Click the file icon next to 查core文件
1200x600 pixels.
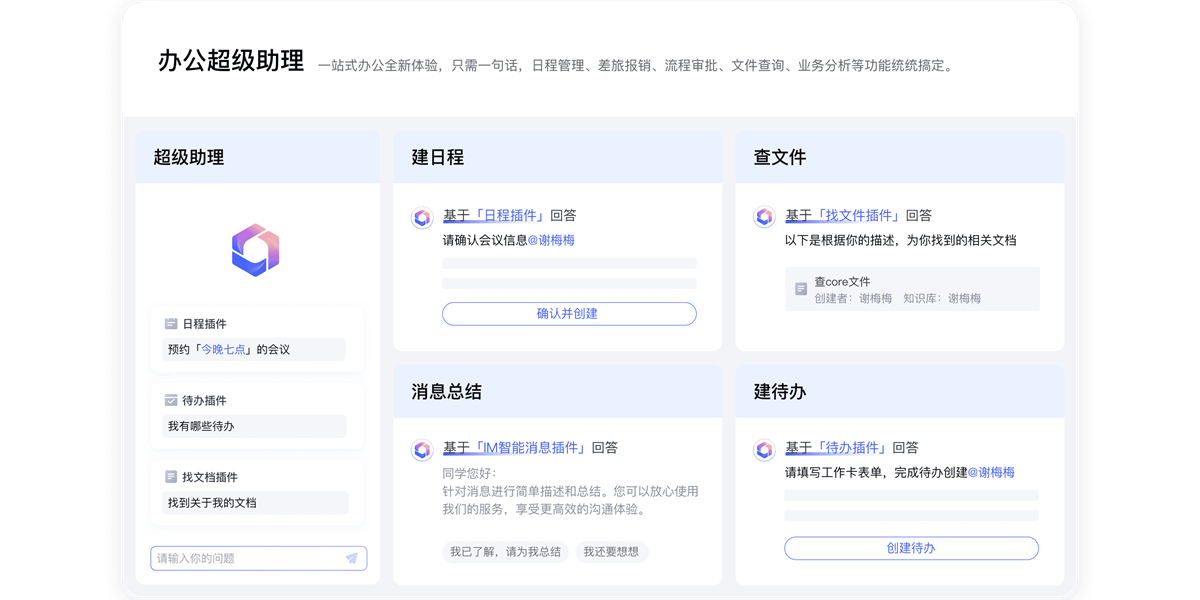click(x=801, y=289)
